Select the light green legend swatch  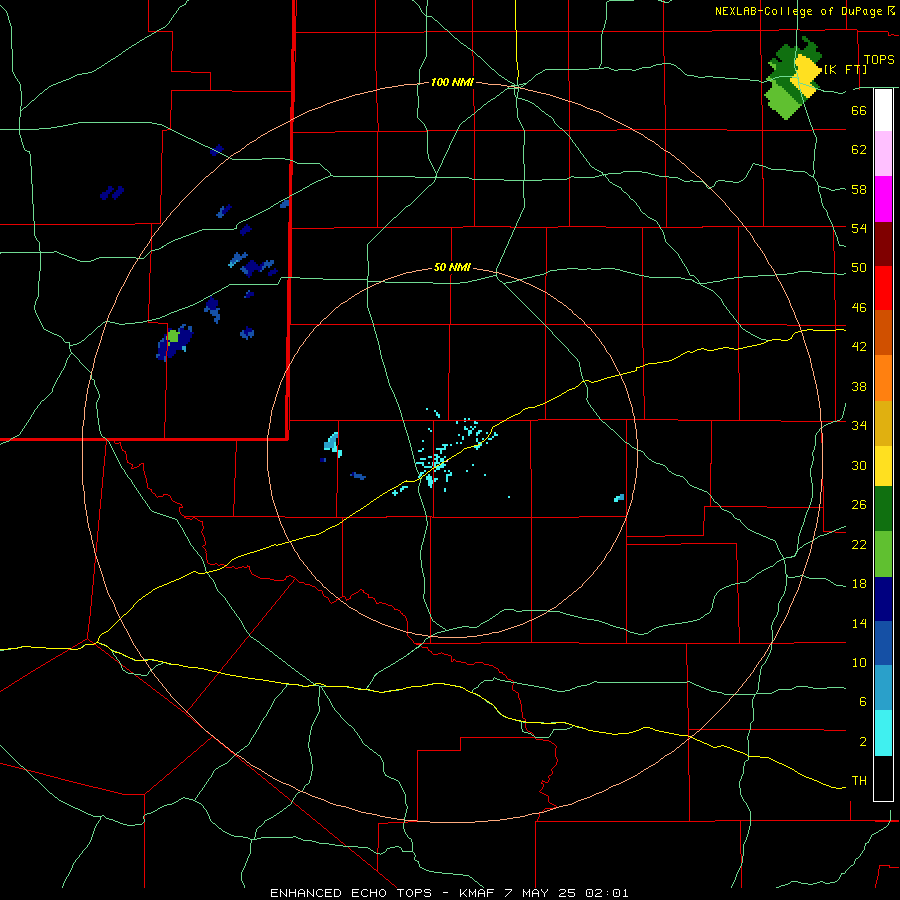point(883,554)
